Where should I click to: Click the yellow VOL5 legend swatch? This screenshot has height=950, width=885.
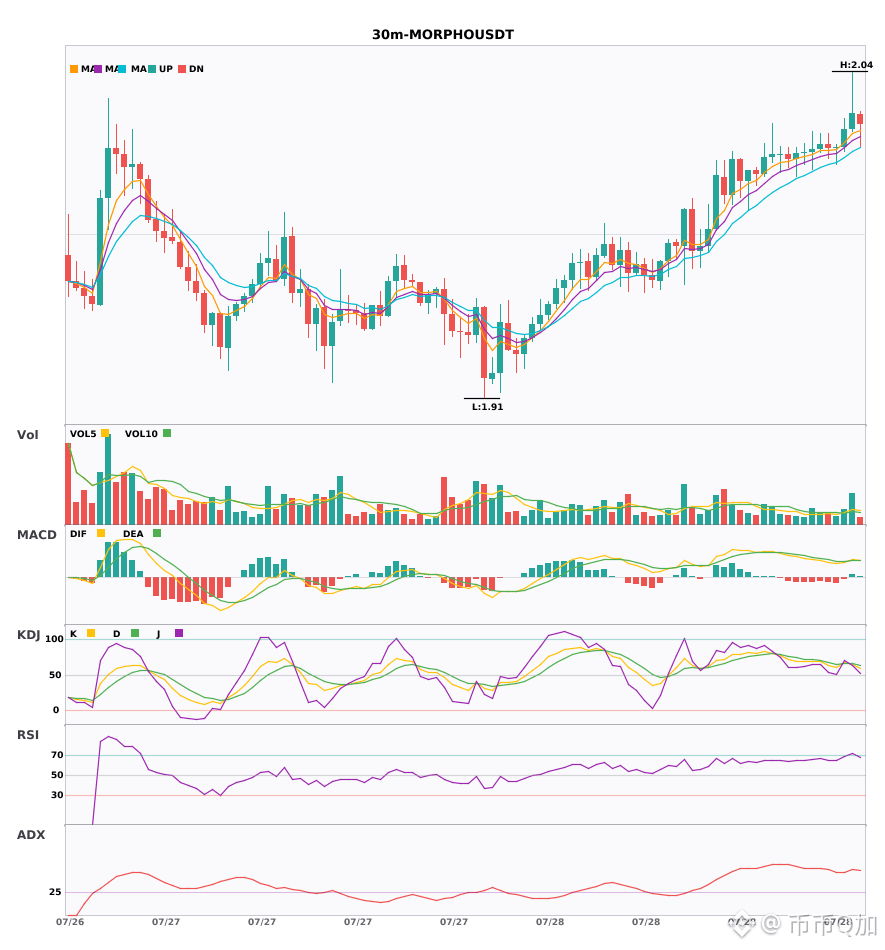coord(105,433)
